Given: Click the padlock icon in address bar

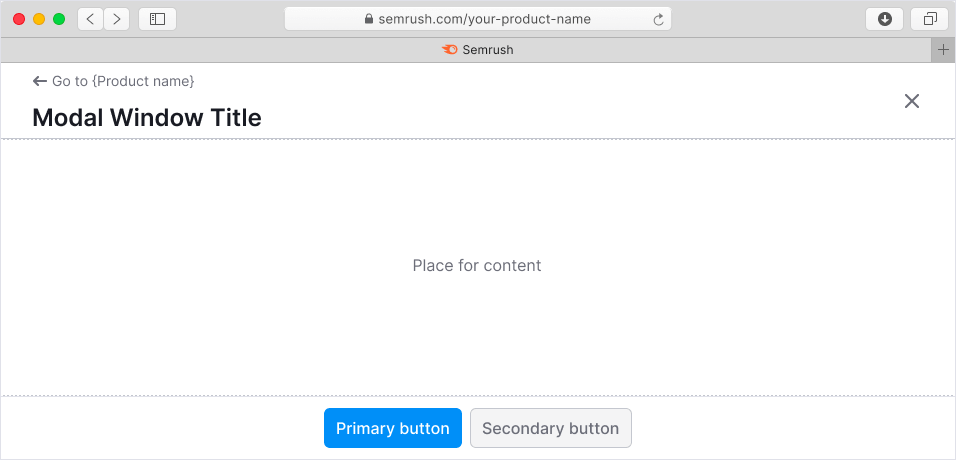Looking at the screenshot, I should click(368, 19).
